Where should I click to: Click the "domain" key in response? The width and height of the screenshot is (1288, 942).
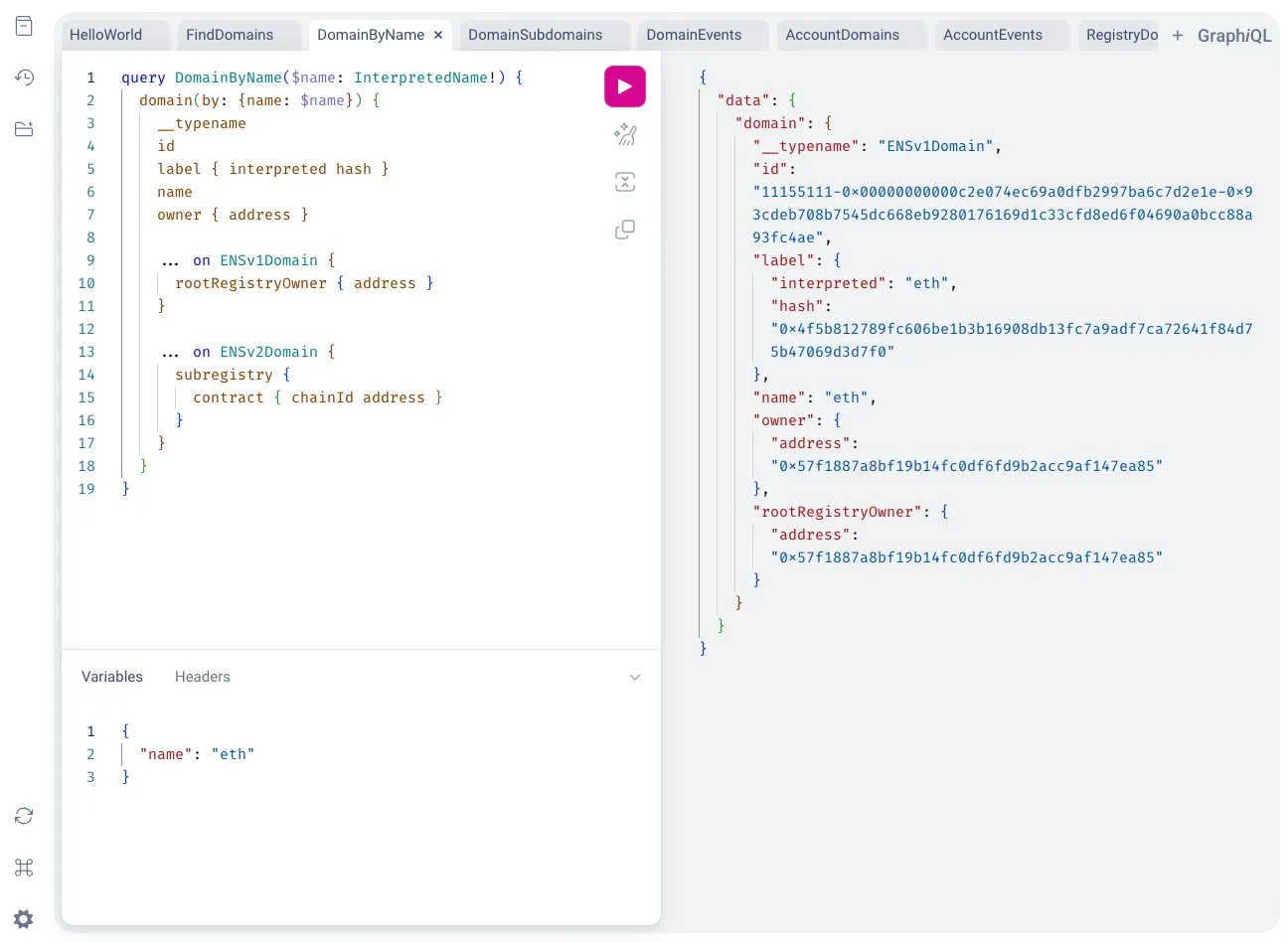click(x=770, y=123)
